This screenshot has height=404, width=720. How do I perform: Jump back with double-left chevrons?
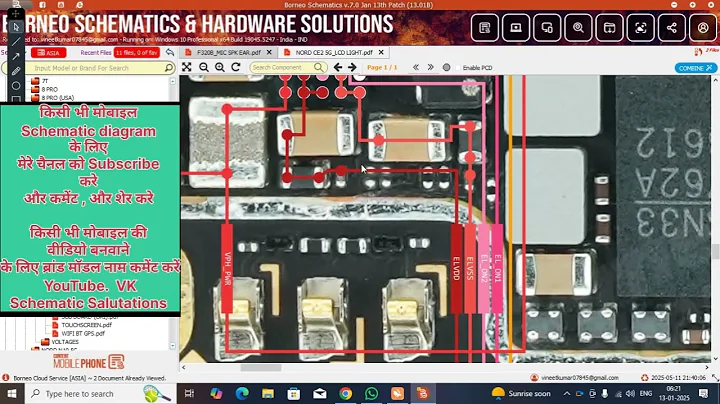(x=416, y=67)
